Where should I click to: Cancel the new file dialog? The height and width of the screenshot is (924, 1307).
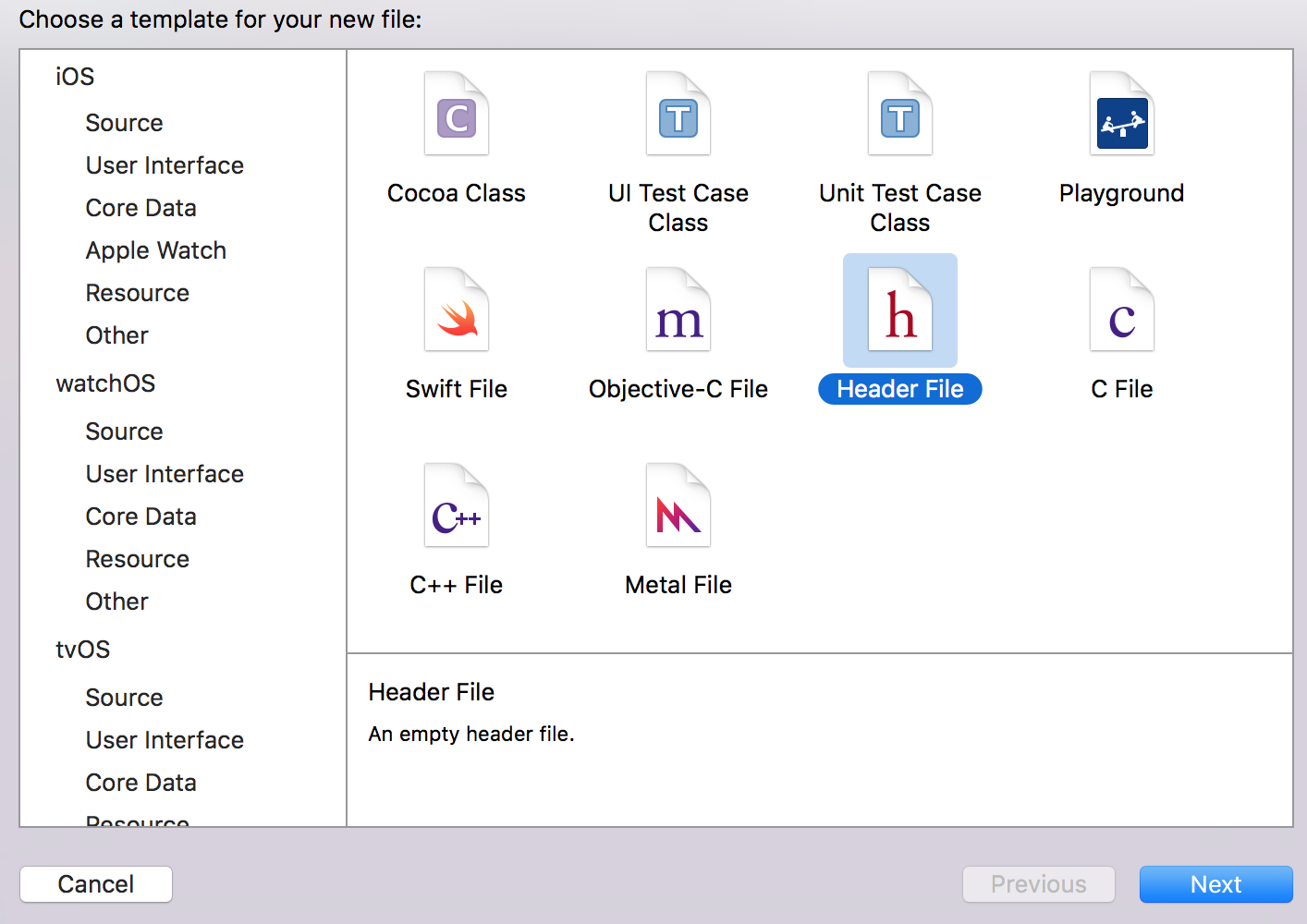coord(96,884)
